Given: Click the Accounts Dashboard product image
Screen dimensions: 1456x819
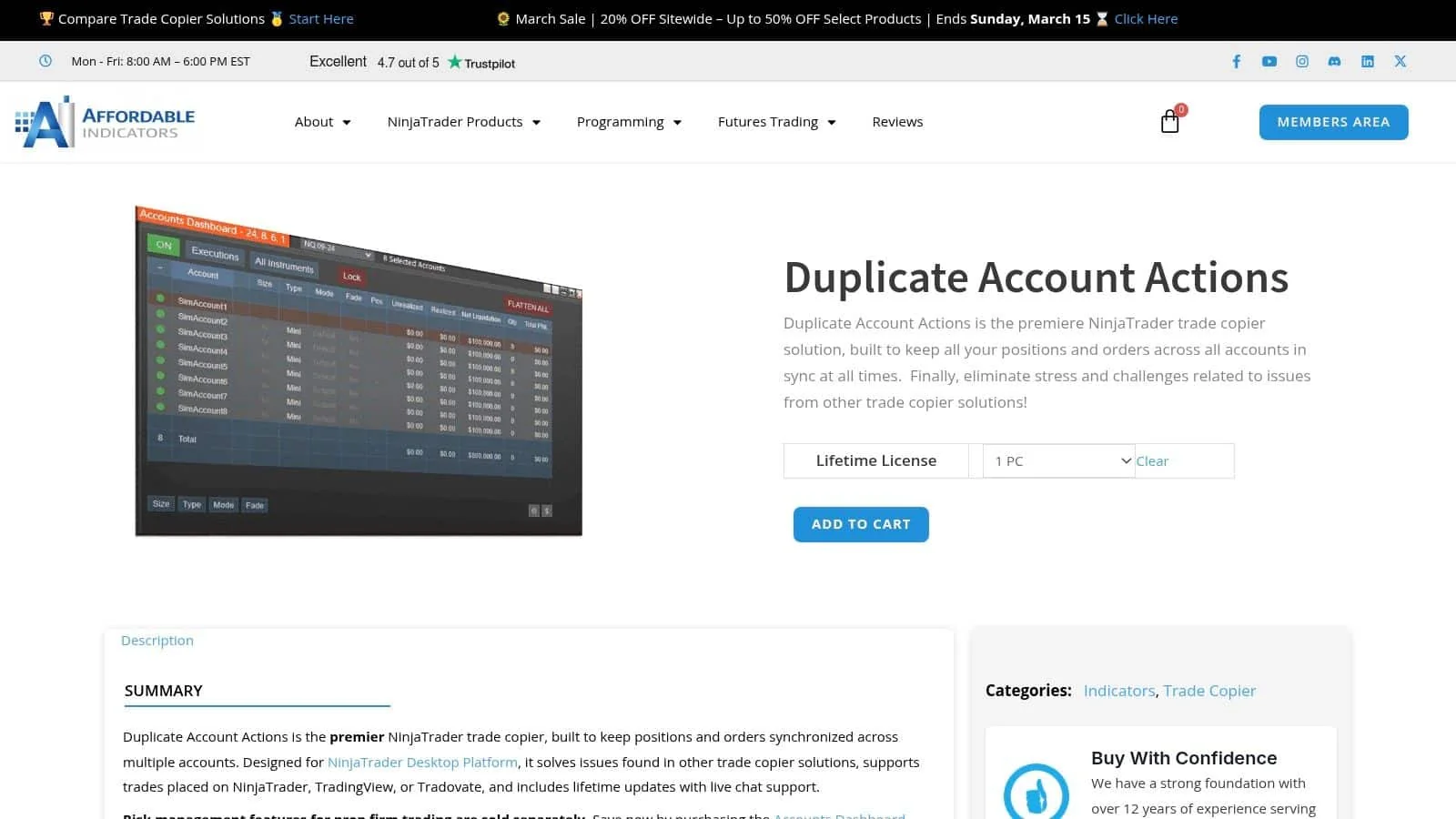Looking at the screenshot, I should 359,370.
